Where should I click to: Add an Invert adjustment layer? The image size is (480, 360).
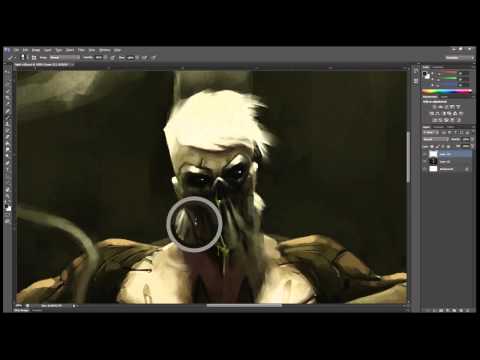tap(435, 120)
